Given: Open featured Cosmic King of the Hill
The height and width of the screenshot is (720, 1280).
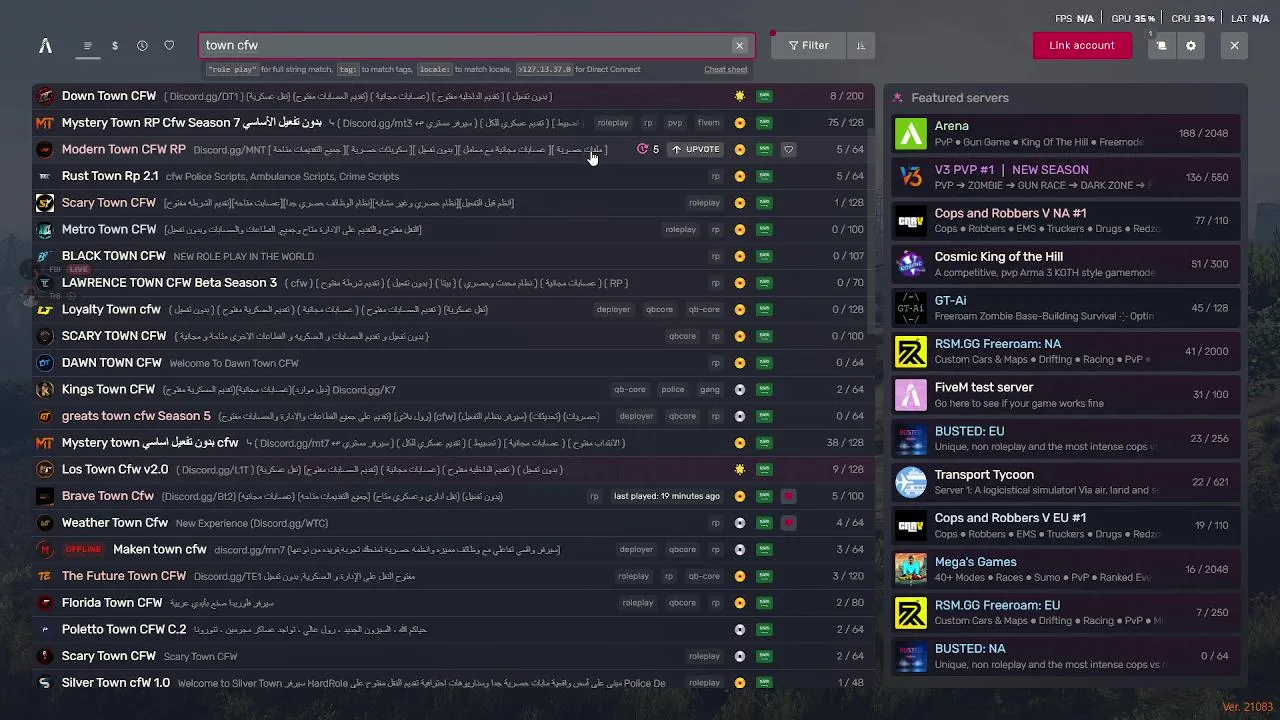Looking at the screenshot, I should (x=1066, y=264).
